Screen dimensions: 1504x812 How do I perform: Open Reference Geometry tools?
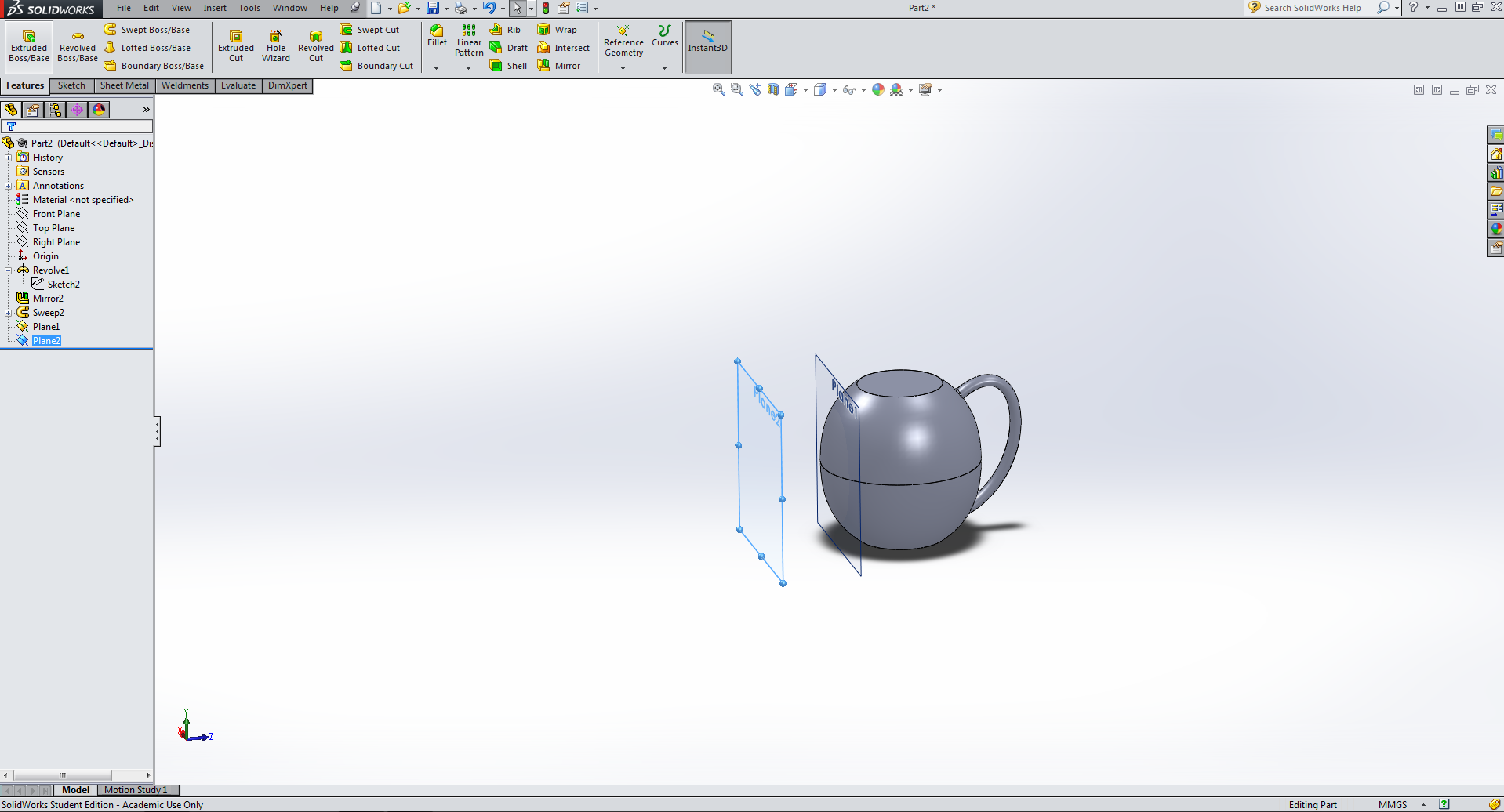click(623, 41)
